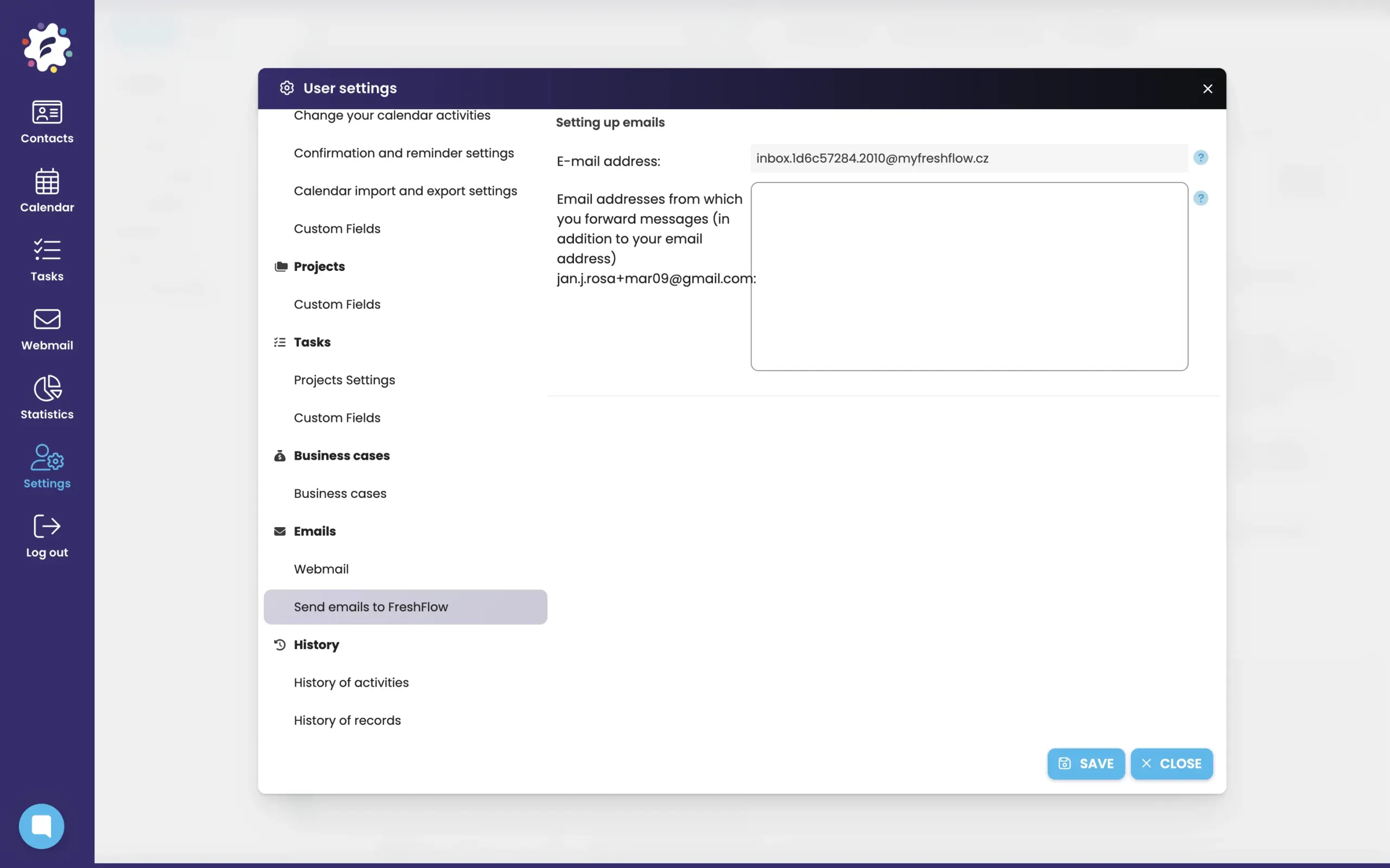Open the Calendar sidebar icon

pyautogui.click(x=47, y=190)
